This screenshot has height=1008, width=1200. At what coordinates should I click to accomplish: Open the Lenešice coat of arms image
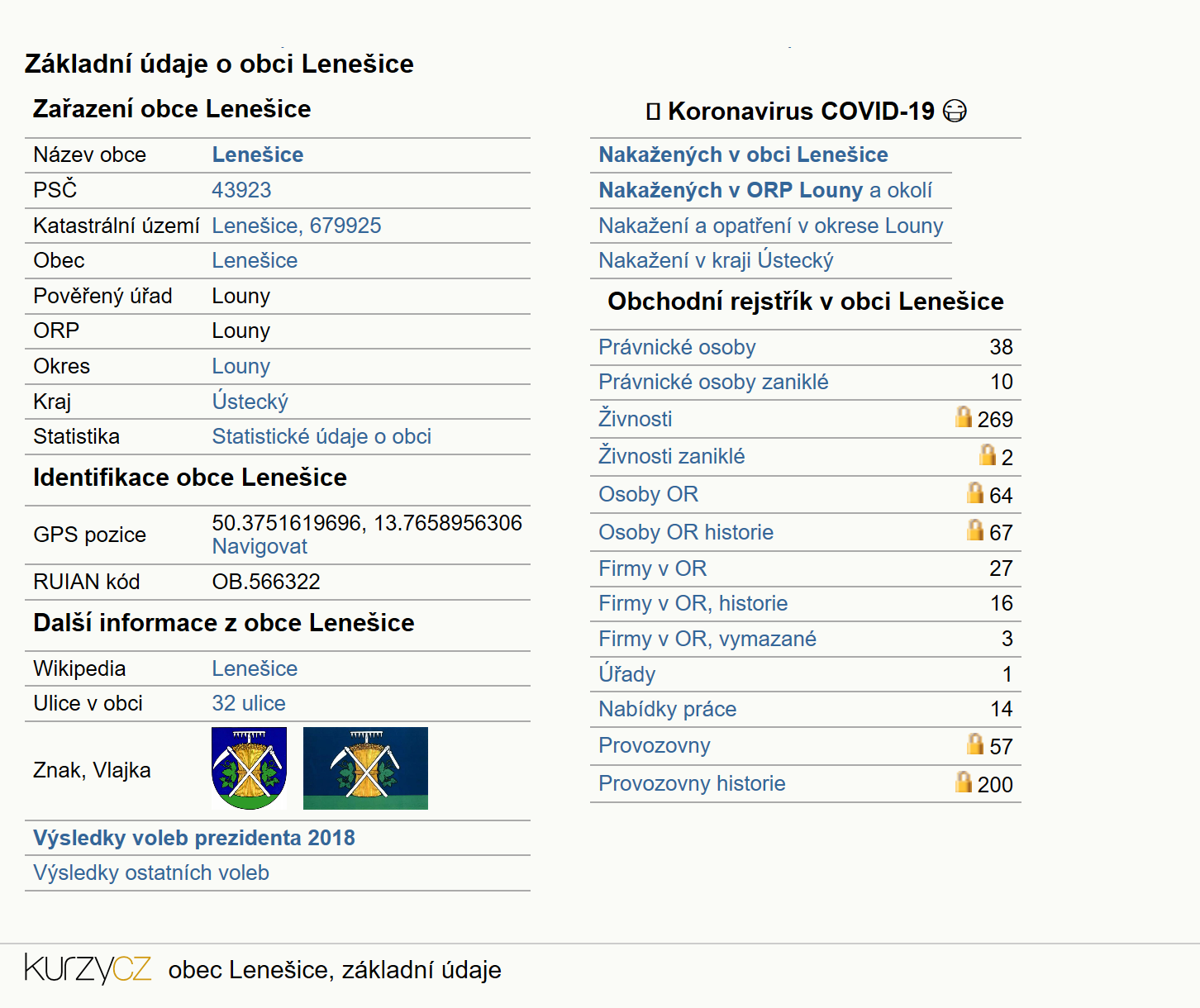pos(250,768)
